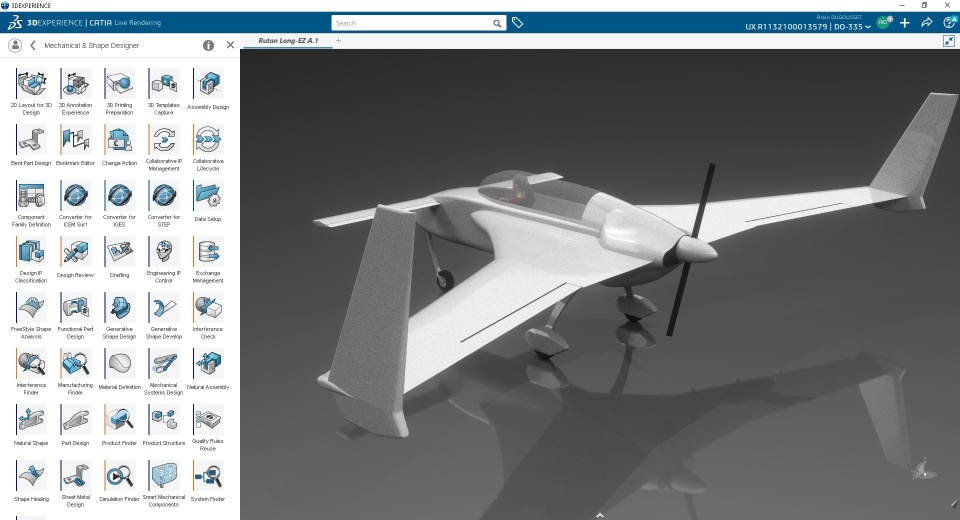Open 3D Templates Capture app
This screenshot has height=520, width=960.
163,84
